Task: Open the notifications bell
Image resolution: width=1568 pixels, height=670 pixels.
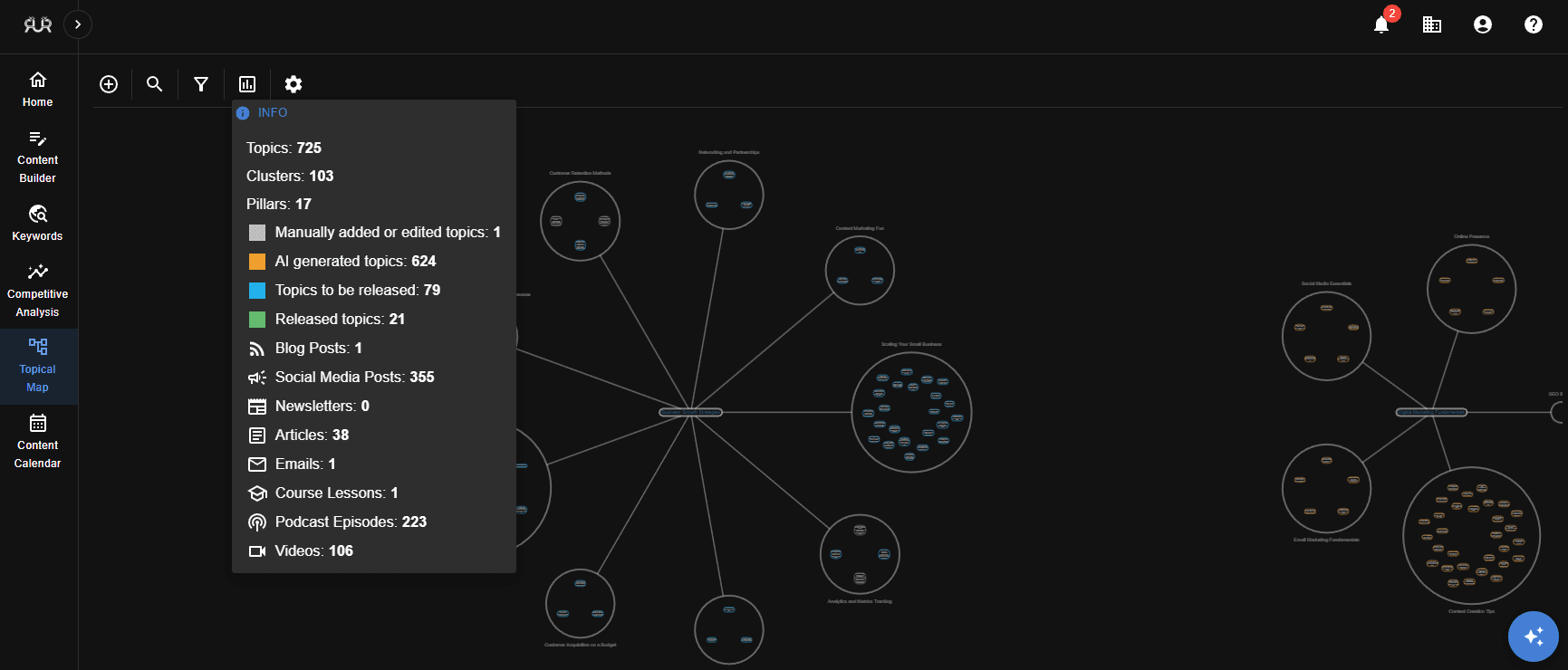Action: [1381, 24]
